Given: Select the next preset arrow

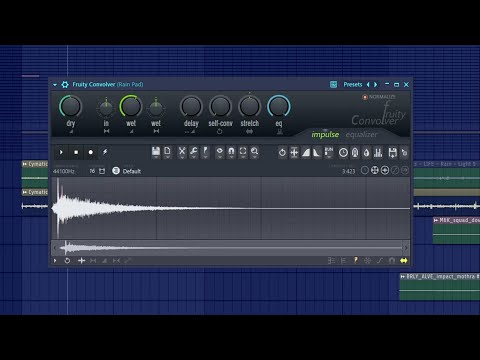Looking at the screenshot, I should (x=376, y=85).
